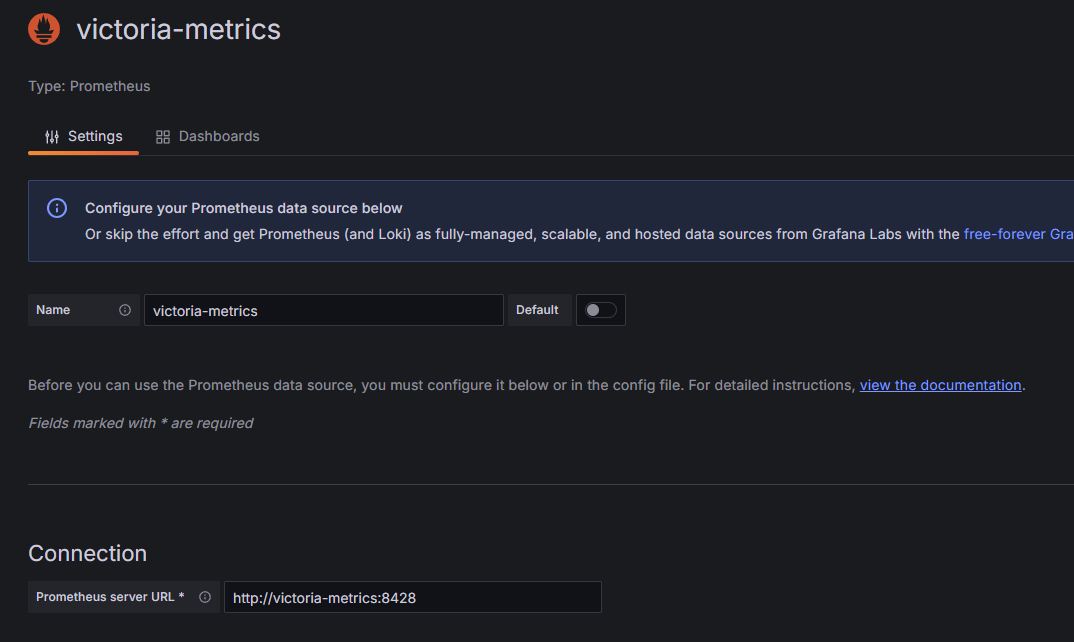Click the info icon beside the Name label
Screen dimensions: 1074x642
(x=125, y=310)
